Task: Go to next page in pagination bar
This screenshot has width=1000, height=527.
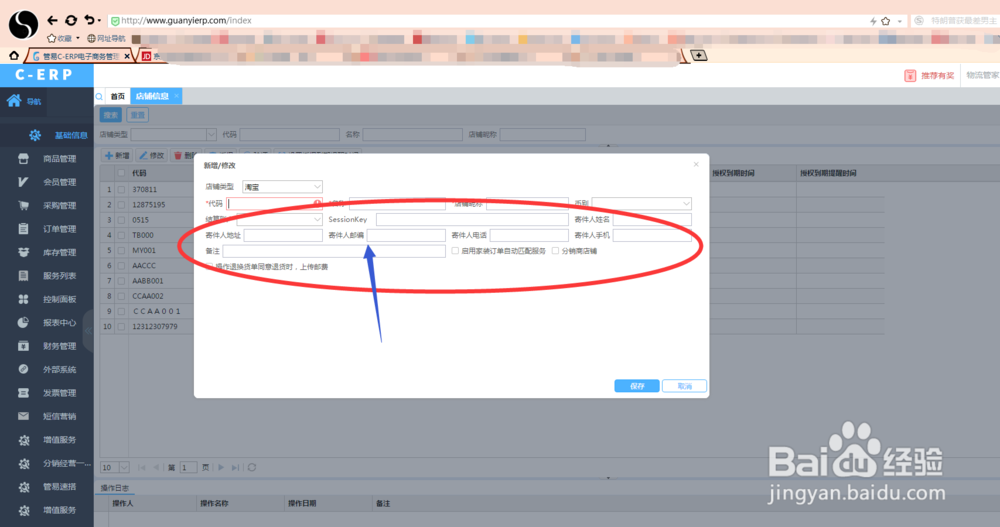Action: pos(221,467)
